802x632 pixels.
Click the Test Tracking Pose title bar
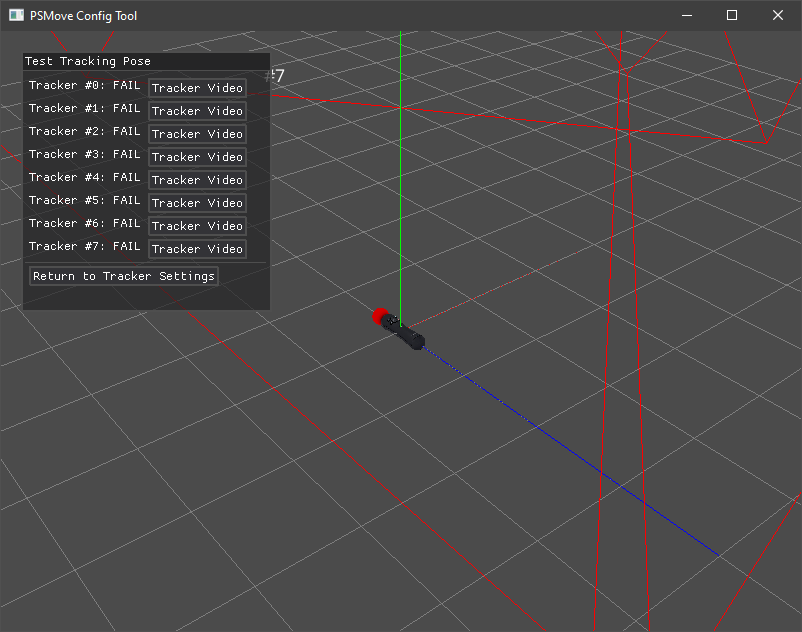146,61
